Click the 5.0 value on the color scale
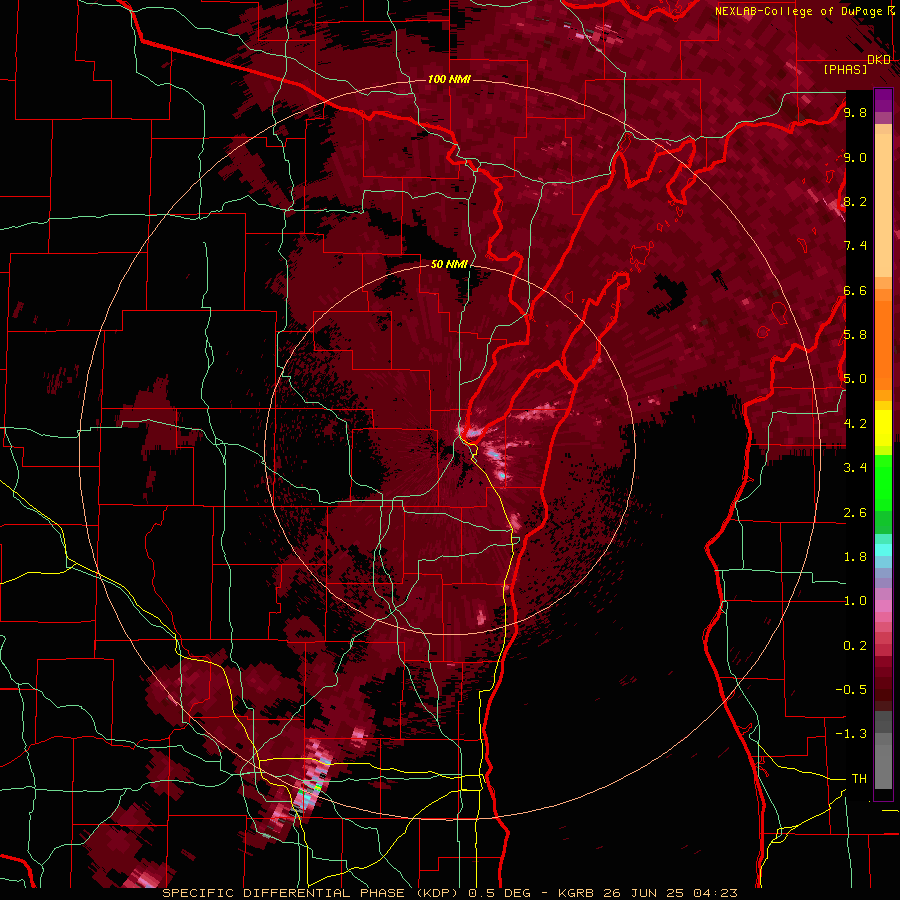This screenshot has width=900, height=900. click(855, 379)
